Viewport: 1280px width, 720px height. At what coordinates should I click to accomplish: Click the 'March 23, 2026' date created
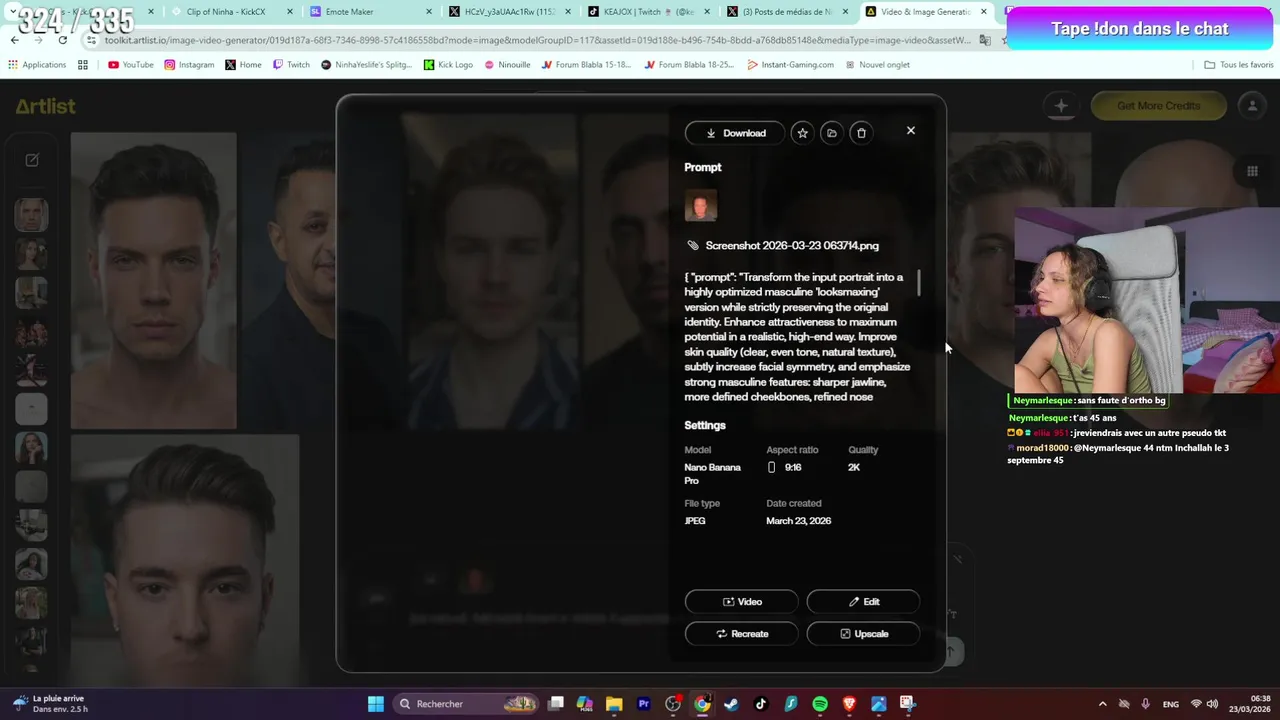pos(798,521)
